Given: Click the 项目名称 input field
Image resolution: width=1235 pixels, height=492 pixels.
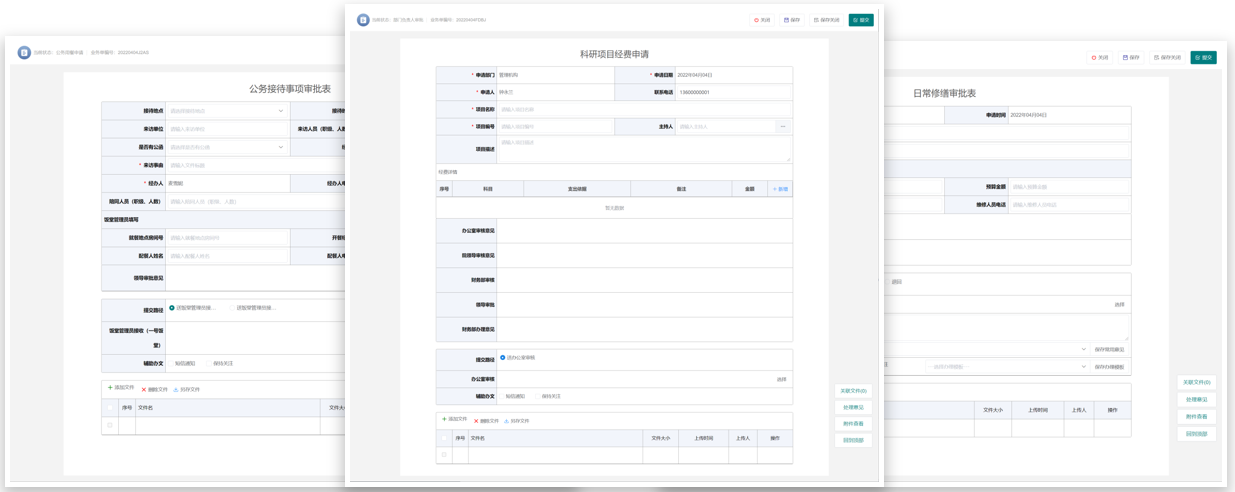Looking at the screenshot, I should click(x=644, y=110).
